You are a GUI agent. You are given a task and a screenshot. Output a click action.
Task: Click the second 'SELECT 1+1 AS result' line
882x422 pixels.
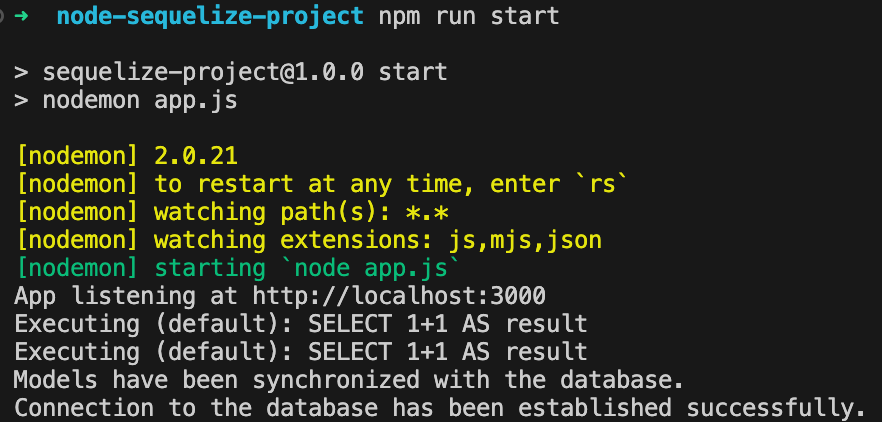pyautogui.click(x=301, y=352)
